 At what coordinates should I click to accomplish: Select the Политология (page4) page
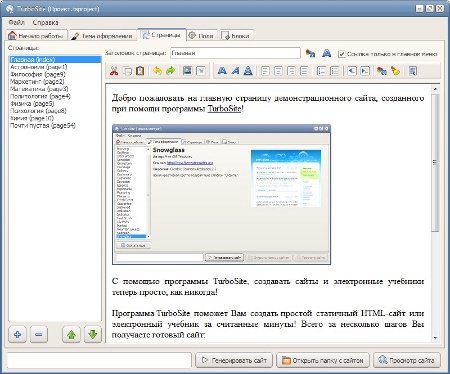(55, 96)
